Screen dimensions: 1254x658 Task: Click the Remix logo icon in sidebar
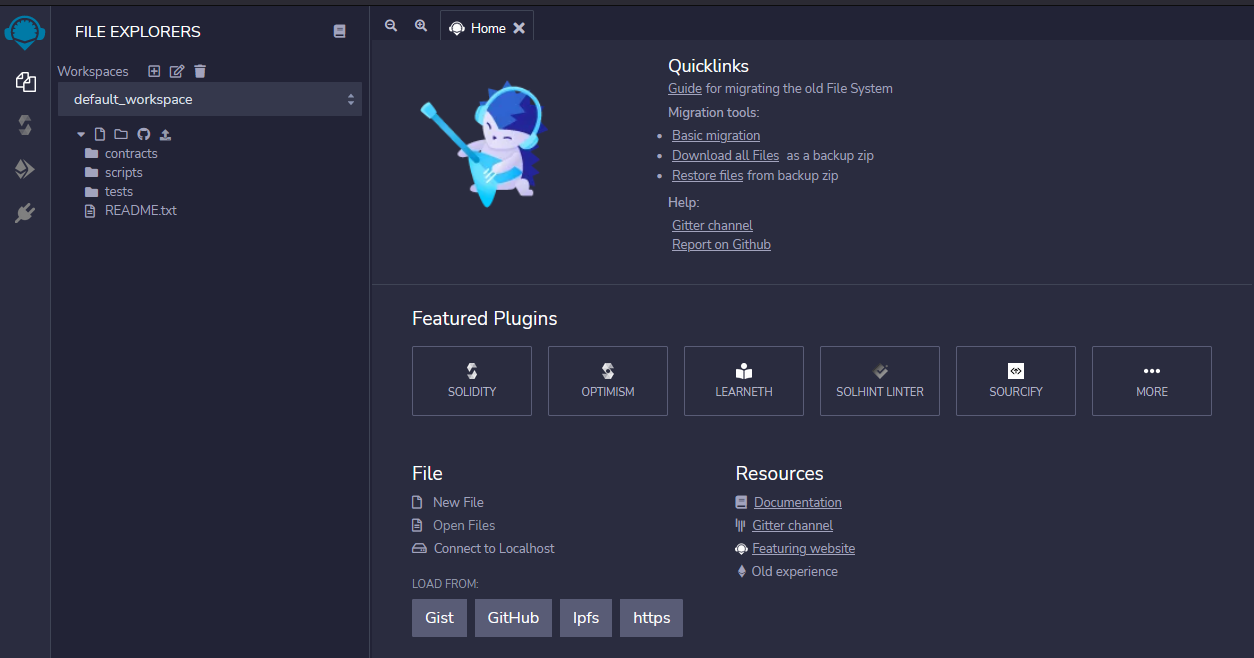point(25,32)
